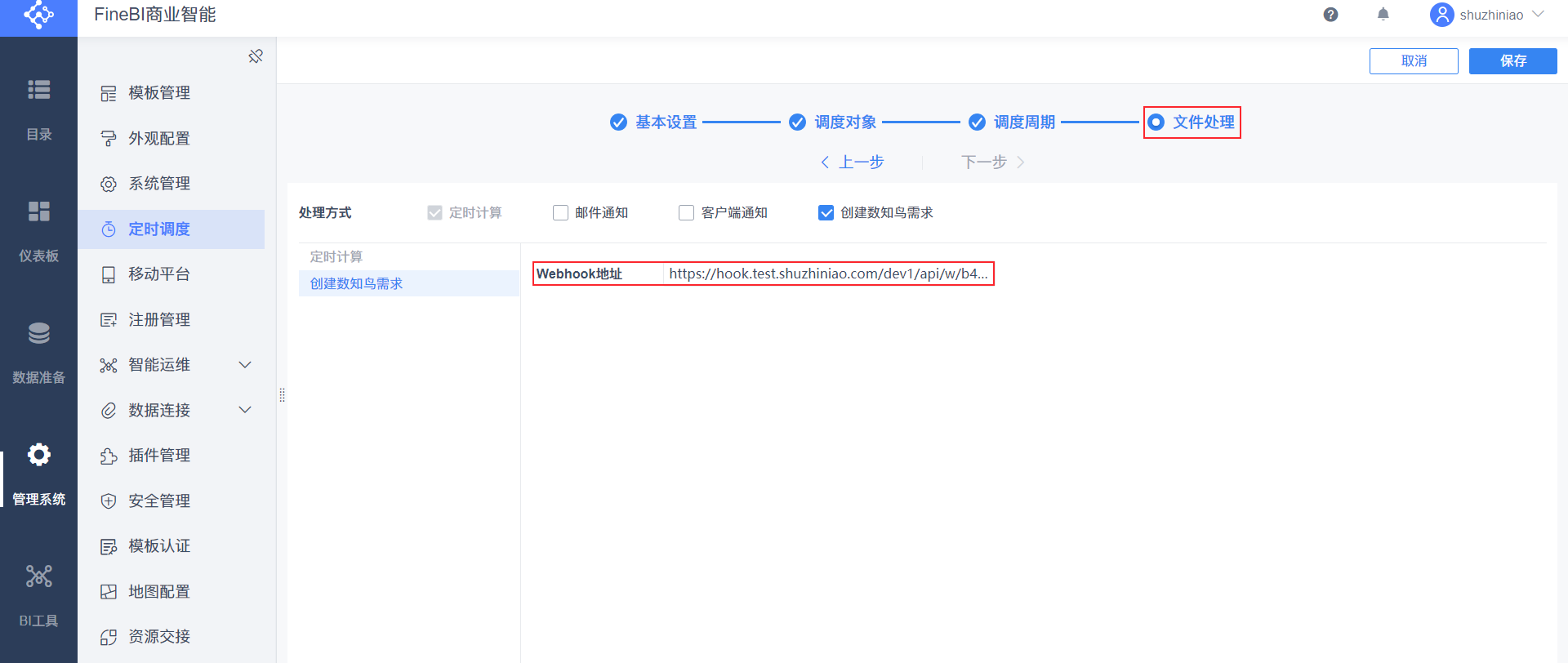Open the 目录 directory icon

[38, 90]
